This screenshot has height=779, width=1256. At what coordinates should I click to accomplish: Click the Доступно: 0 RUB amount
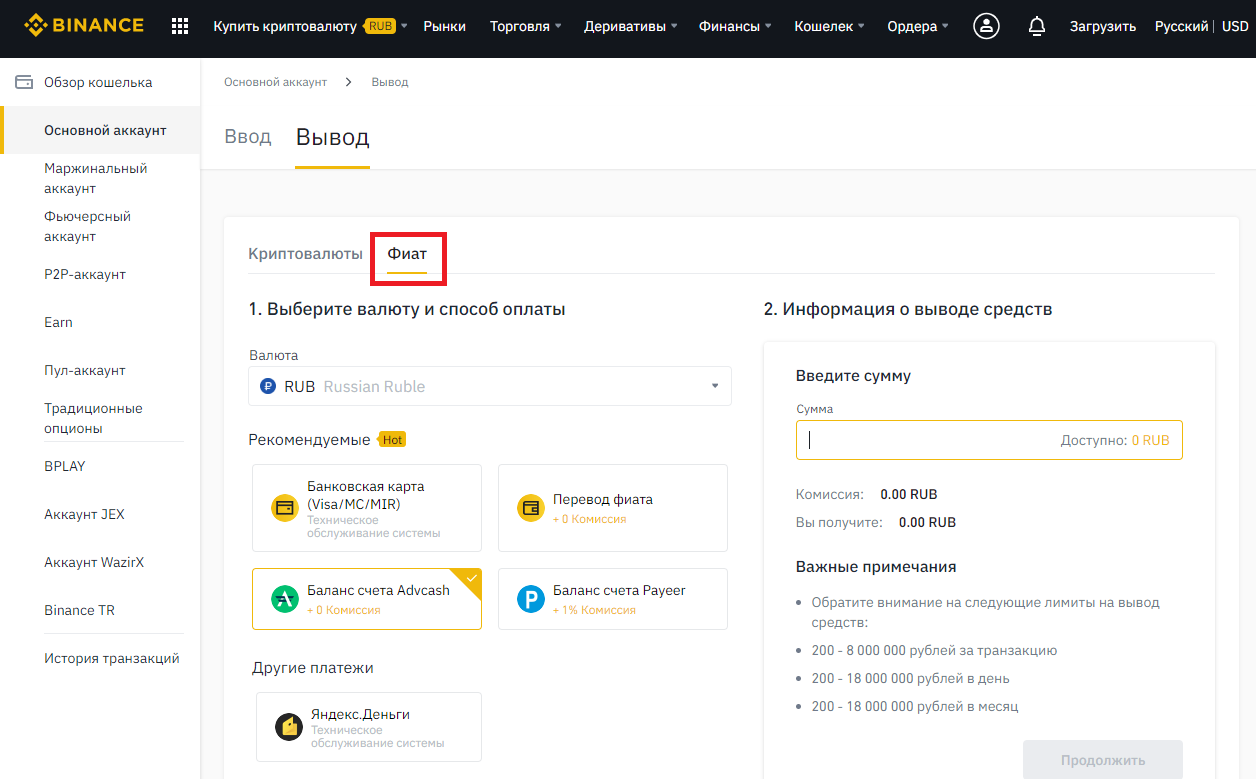pyautogui.click(x=1114, y=440)
